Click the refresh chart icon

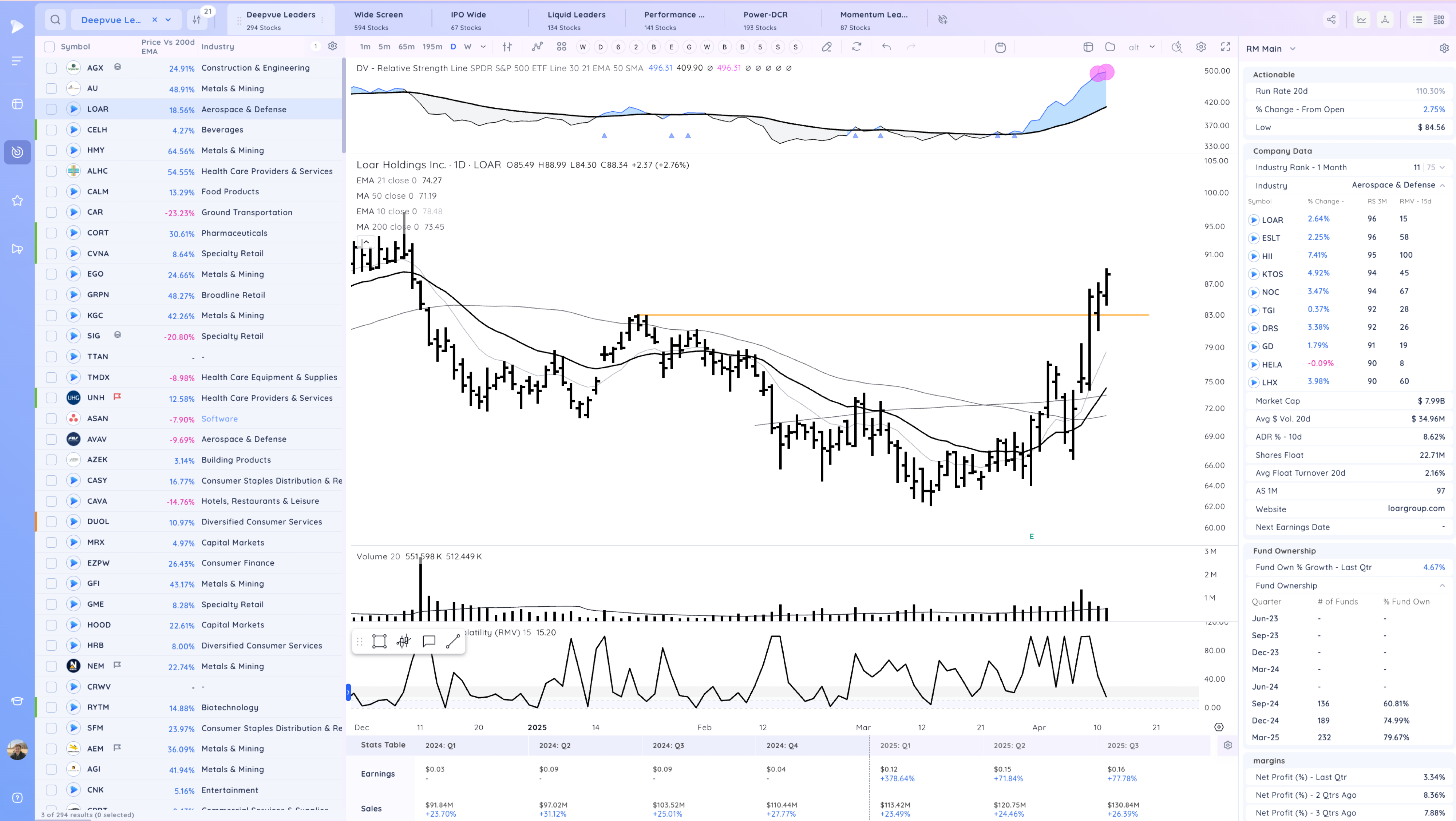pos(856,47)
